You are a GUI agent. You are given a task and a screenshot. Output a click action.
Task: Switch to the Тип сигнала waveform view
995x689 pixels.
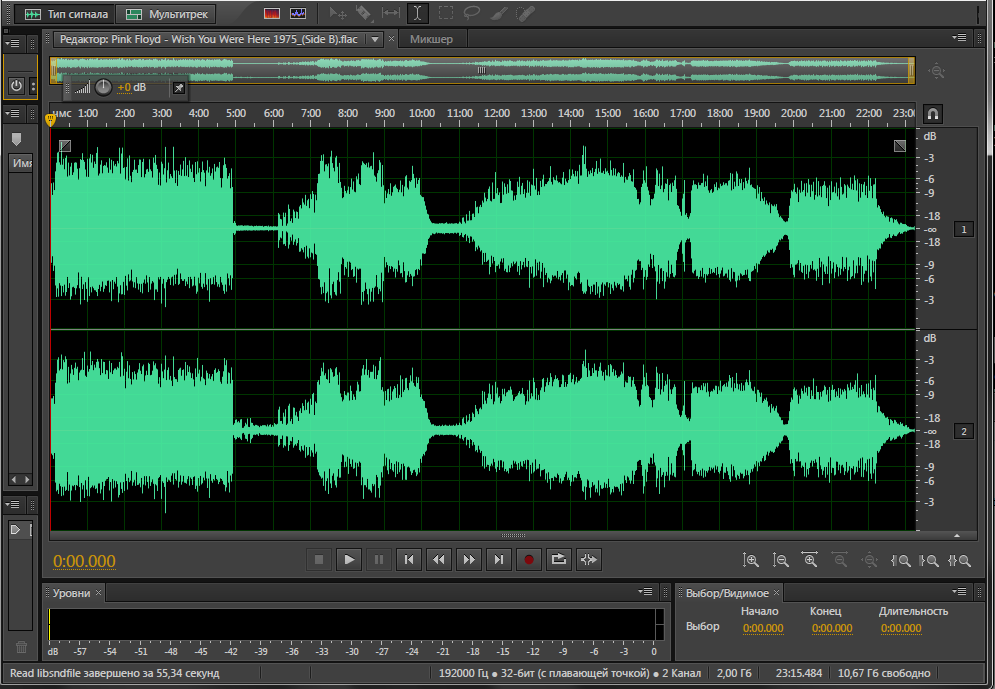pos(65,13)
